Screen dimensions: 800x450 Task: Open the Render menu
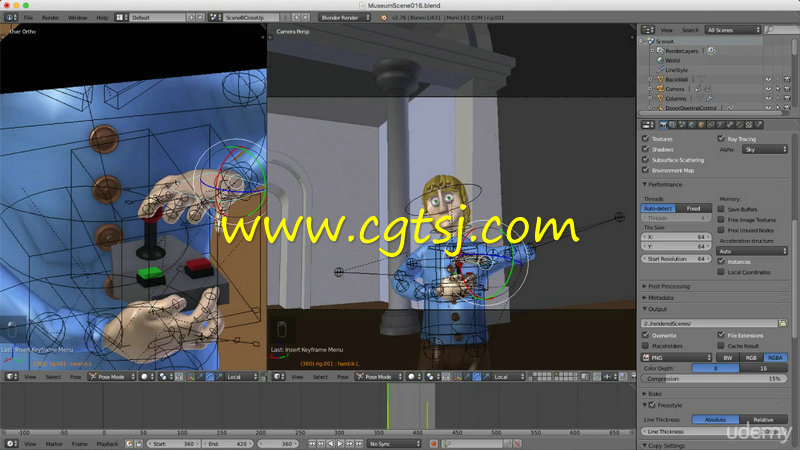click(x=50, y=17)
